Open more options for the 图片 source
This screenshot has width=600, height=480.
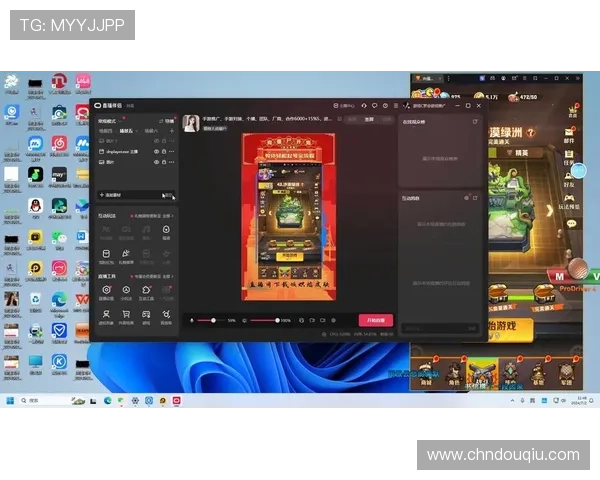coord(169,161)
